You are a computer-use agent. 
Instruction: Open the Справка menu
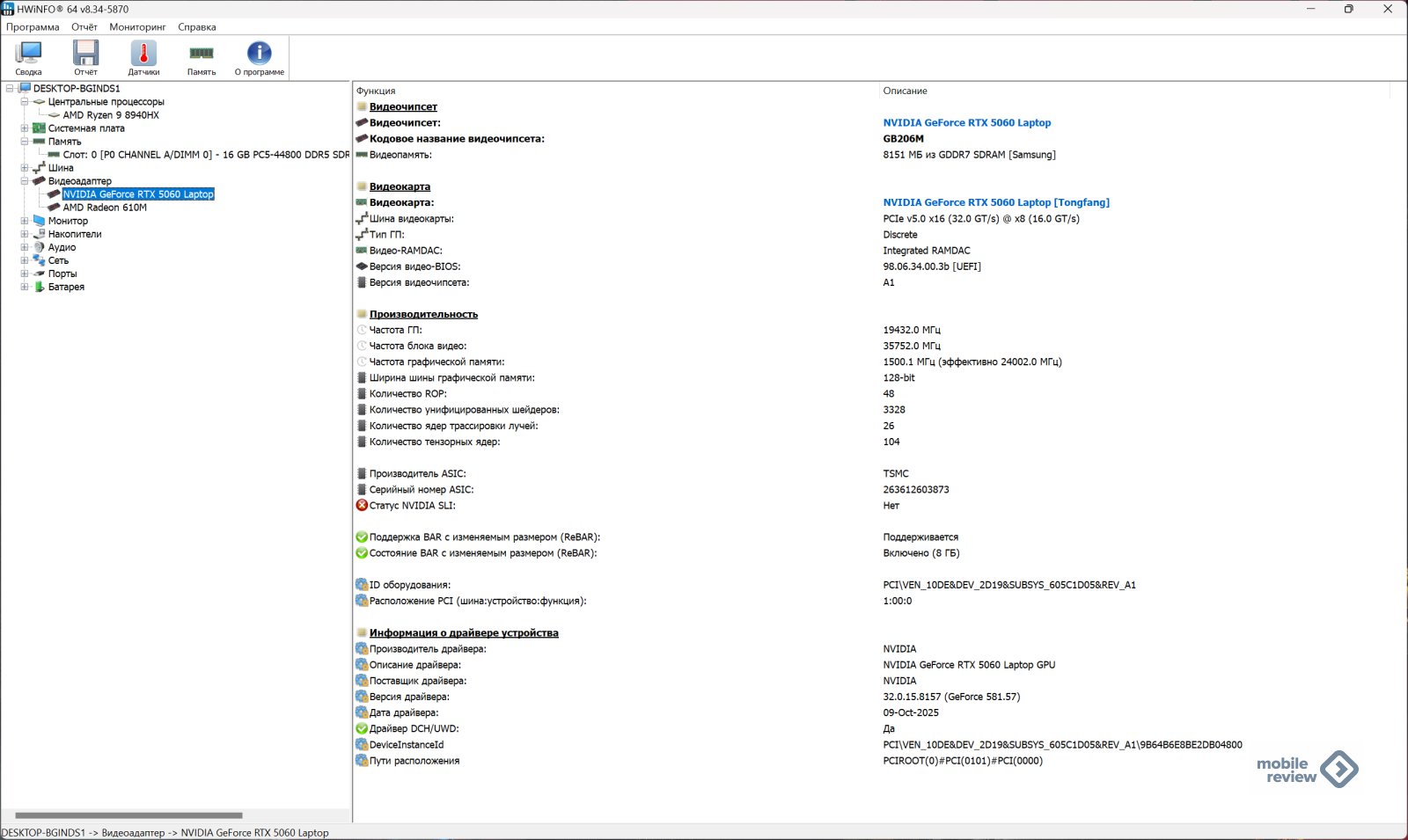(x=196, y=27)
